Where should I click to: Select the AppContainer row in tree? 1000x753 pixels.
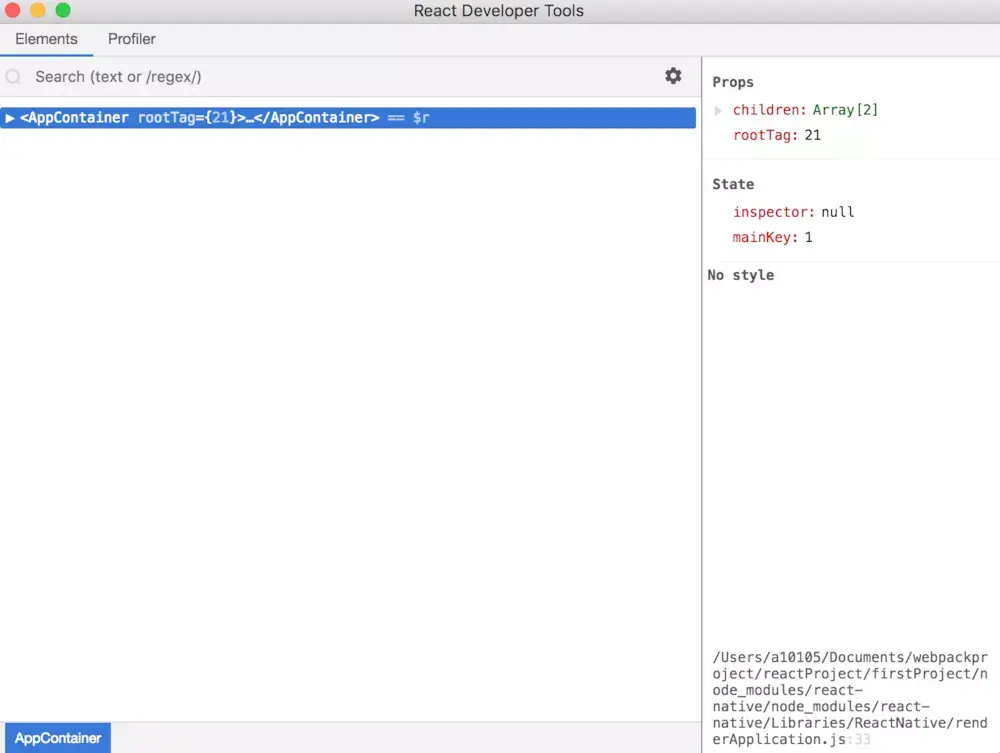[x=348, y=117]
